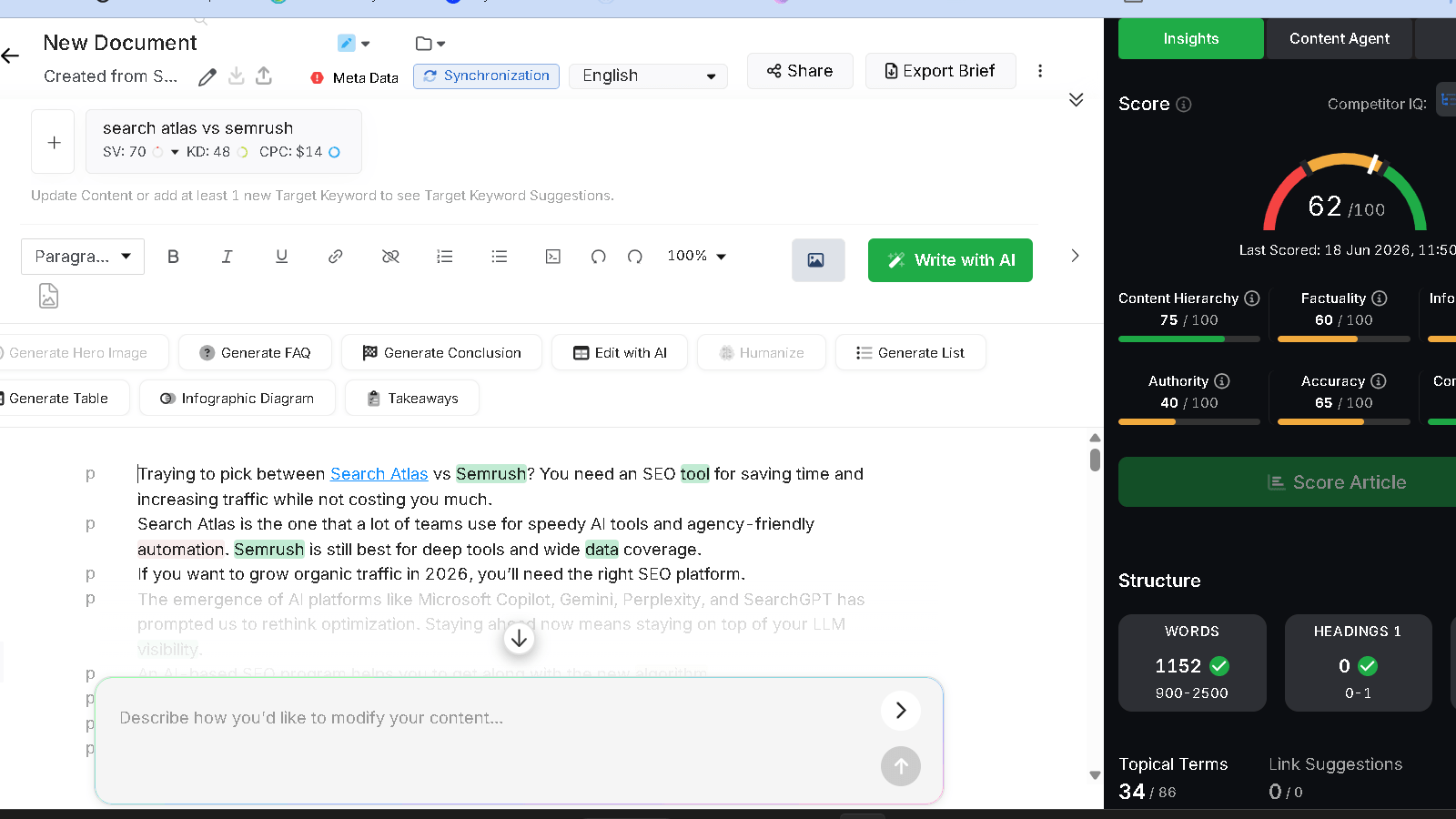Click the Score info icon
This screenshot has width=1456, height=819.
click(x=1183, y=105)
